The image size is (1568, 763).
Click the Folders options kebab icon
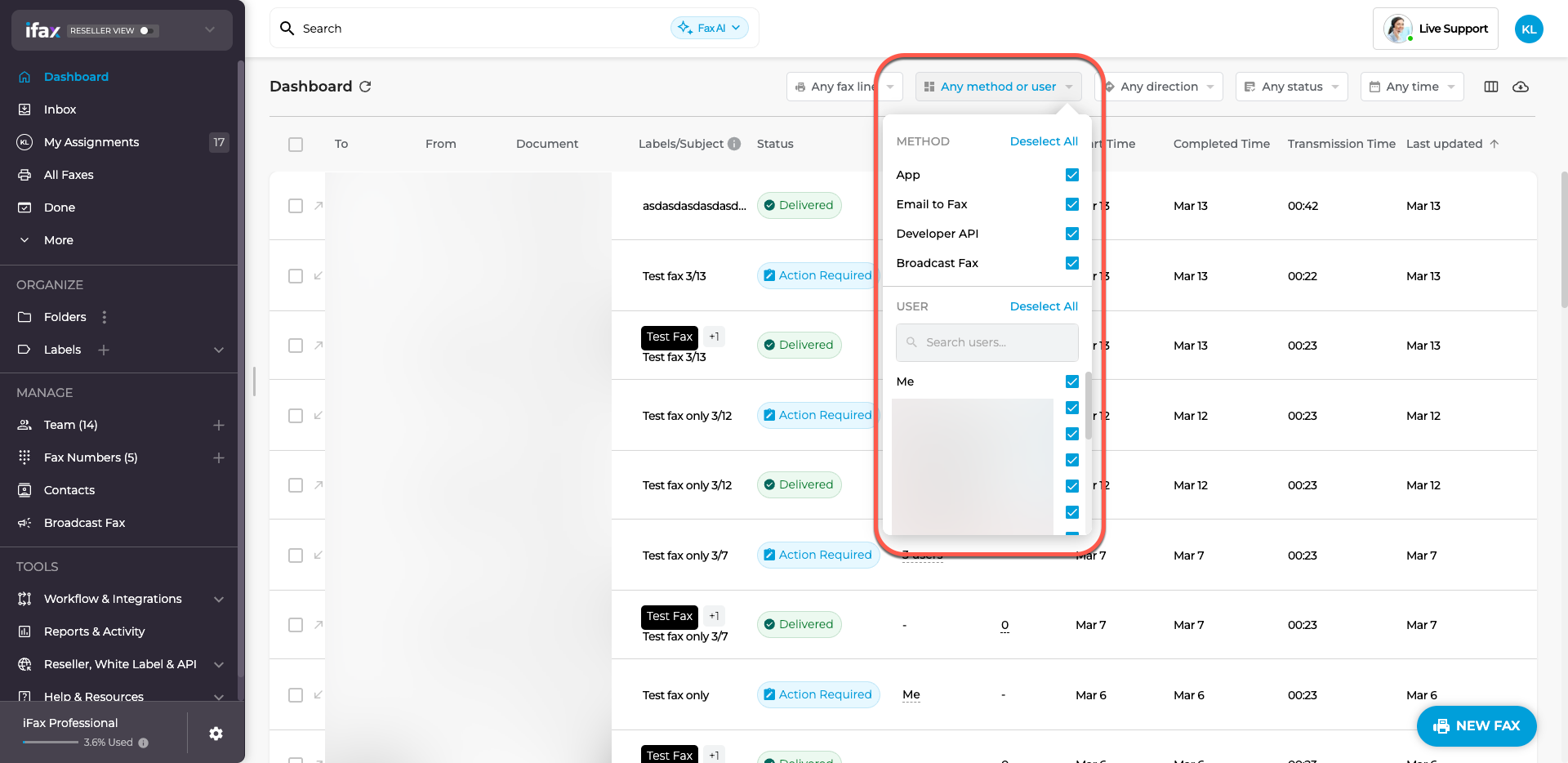(104, 317)
